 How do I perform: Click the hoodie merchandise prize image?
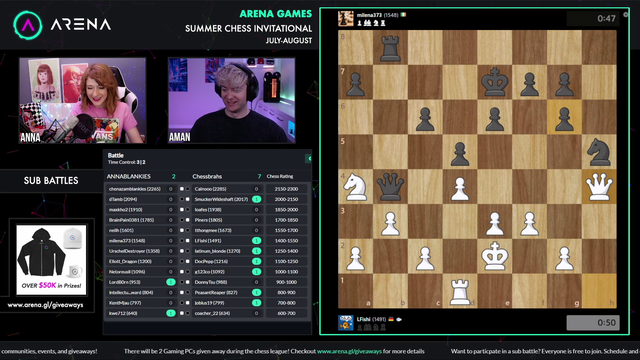51,260
